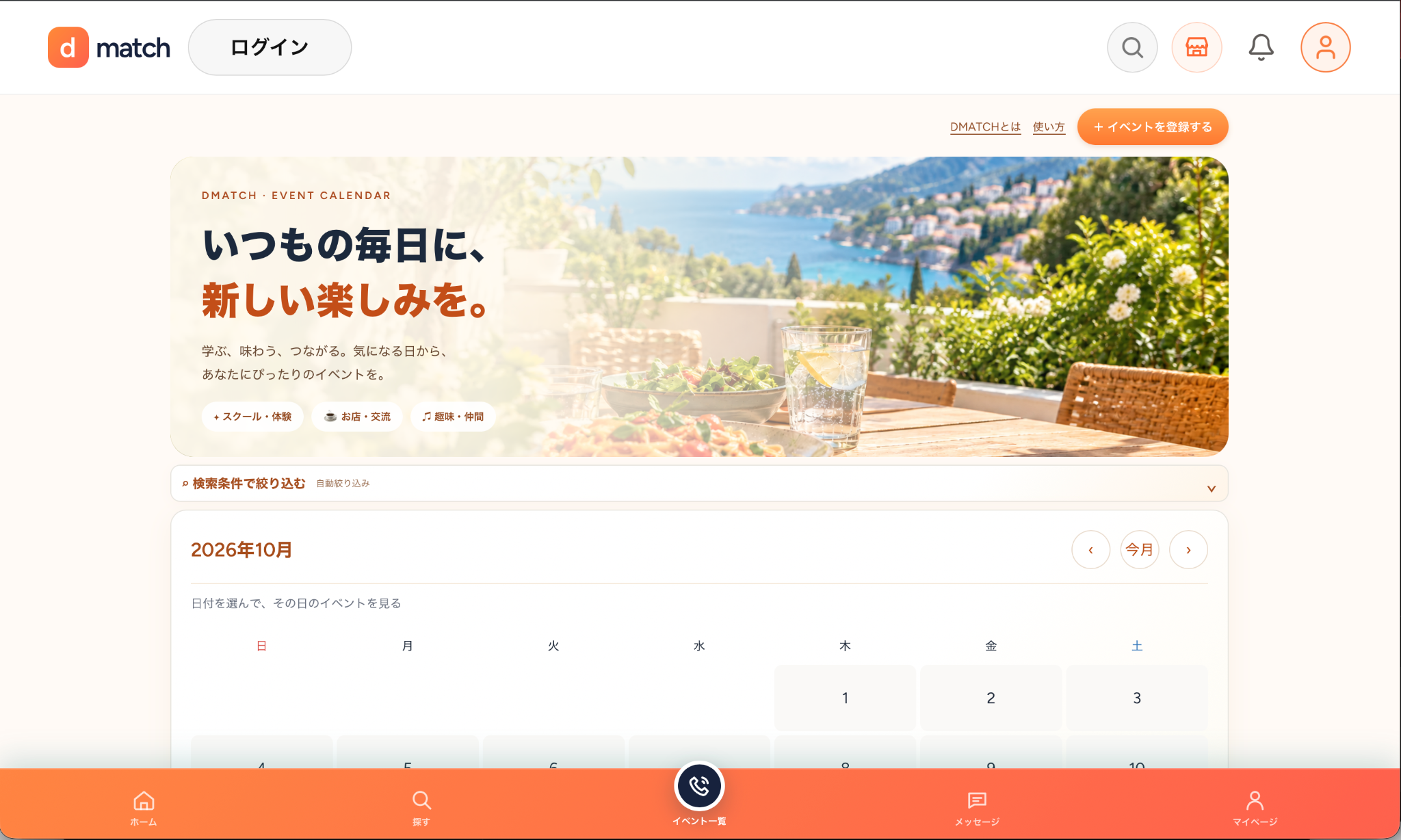Click the ログイン button
1401x840 pixels.
click(x=270, y=47)
